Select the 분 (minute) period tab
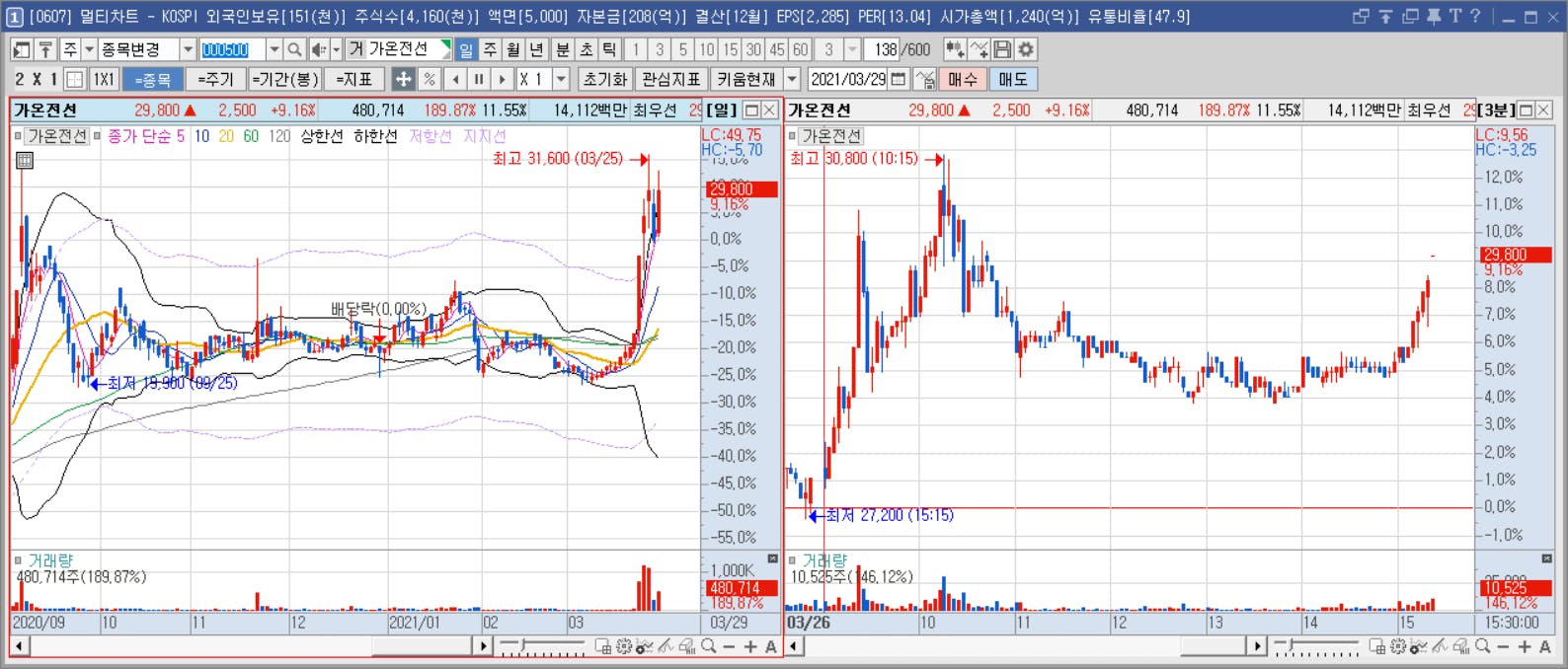Screen dimensions: 1568x669 click(x=562, y=49)
